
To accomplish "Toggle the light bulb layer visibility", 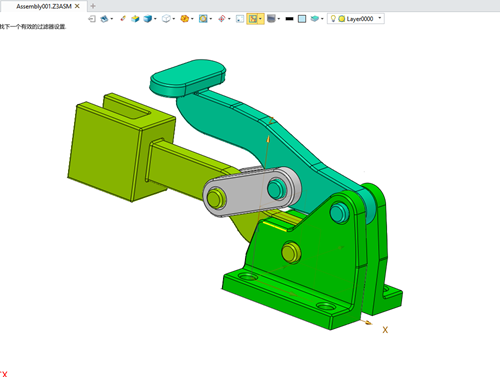I will click(x=333, y=19).
